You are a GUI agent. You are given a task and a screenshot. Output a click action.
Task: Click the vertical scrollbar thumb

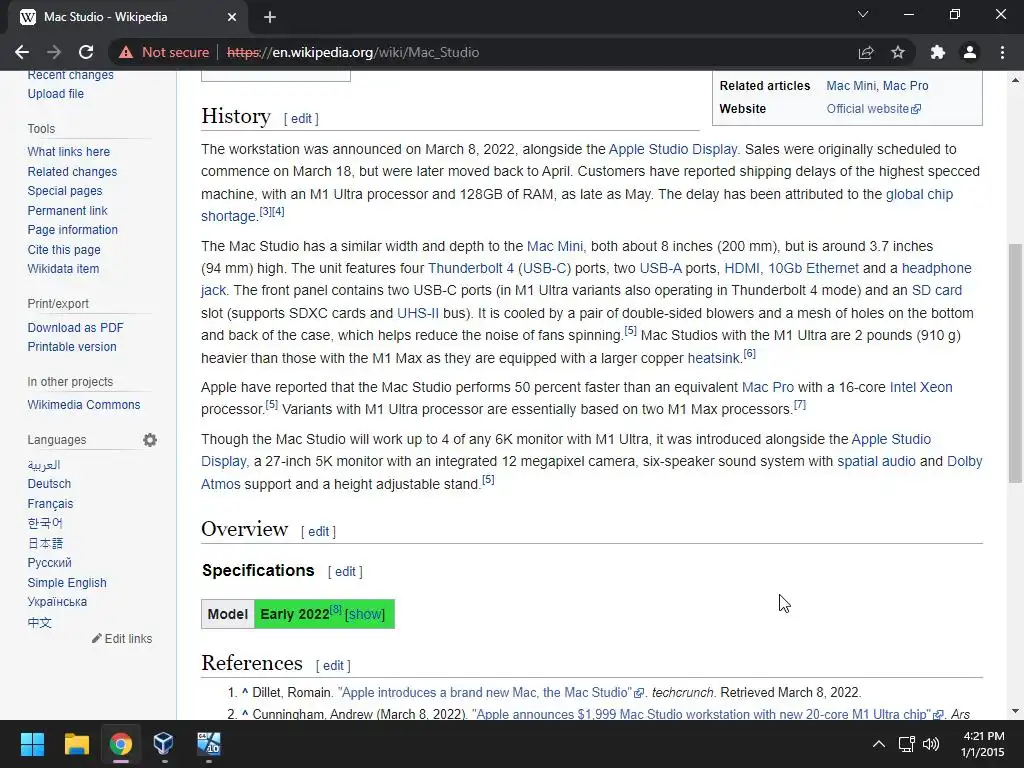(x=1015, y=363)
